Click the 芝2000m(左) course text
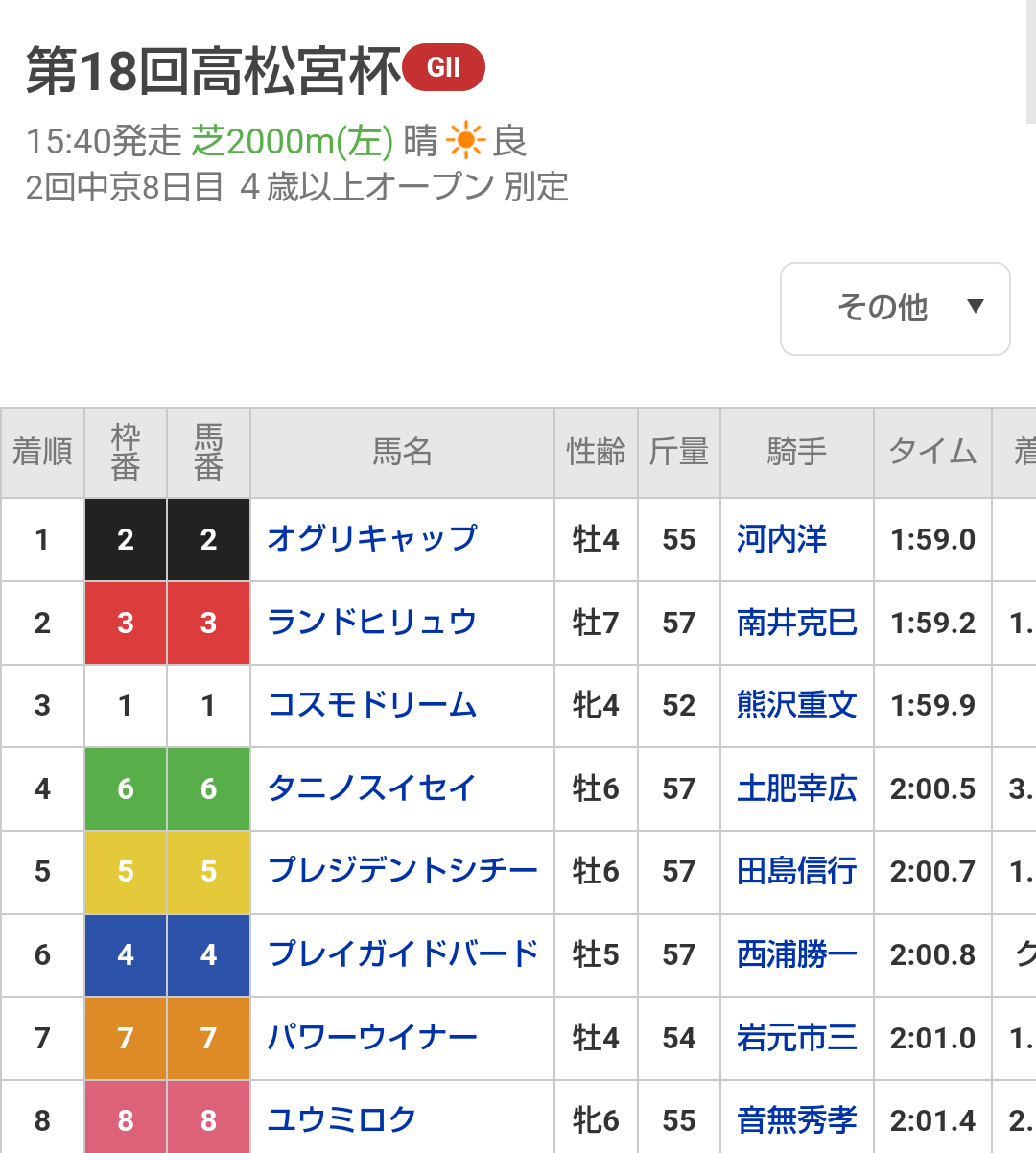The image size is (1036, 1153). point(292,141)
